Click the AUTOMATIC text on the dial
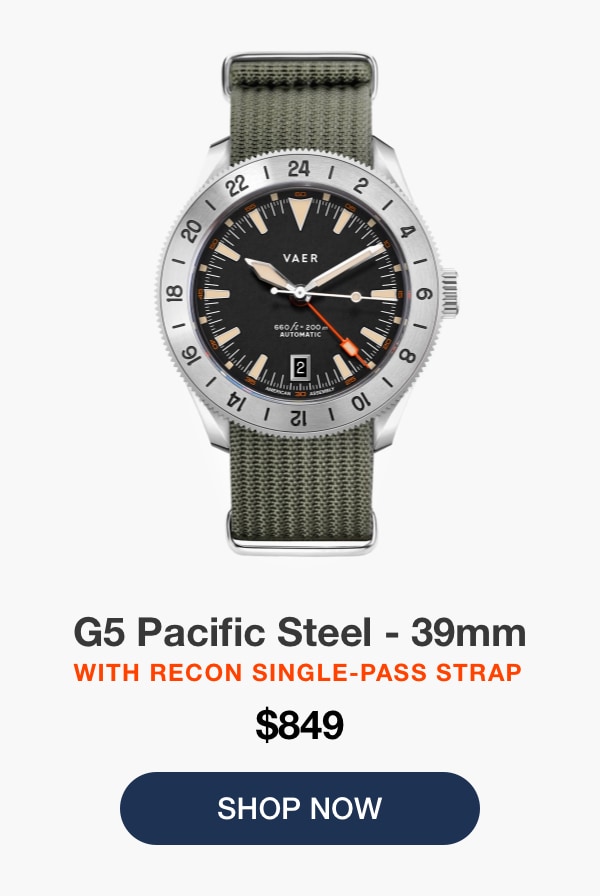This screenshot has width=600, height=896. [301, 335]
